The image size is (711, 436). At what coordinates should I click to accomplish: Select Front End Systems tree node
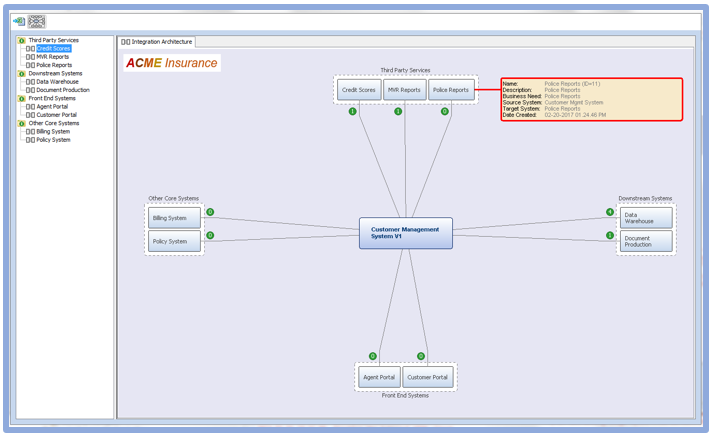[52, 98]
